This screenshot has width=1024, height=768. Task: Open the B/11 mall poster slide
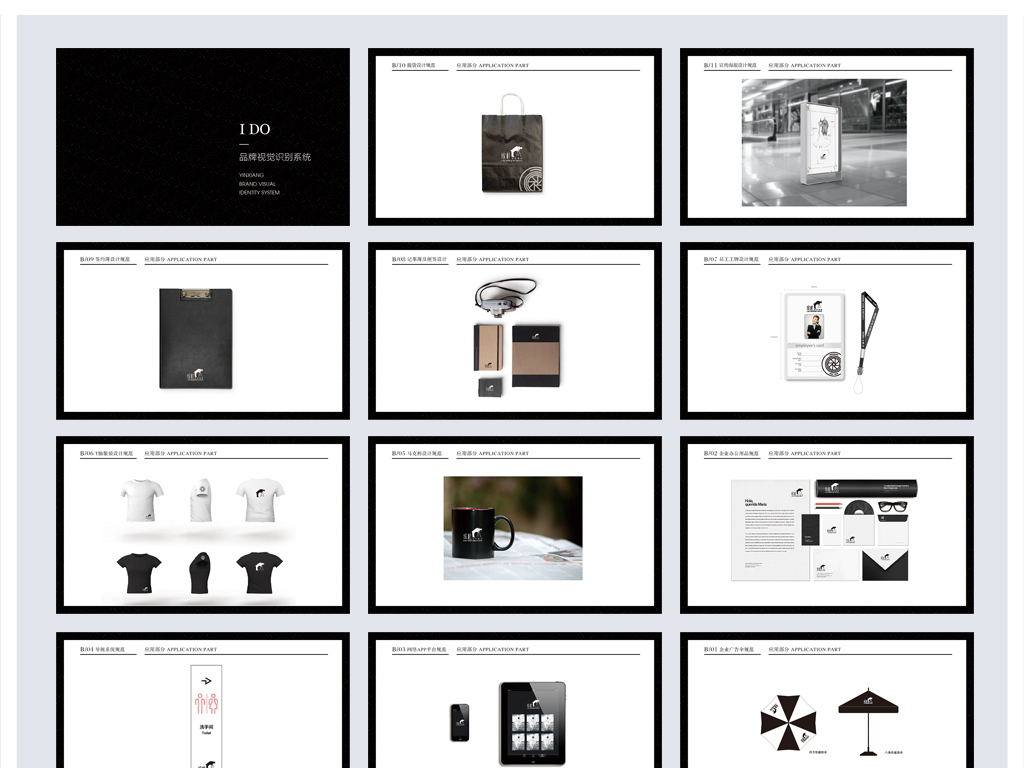point(827,136)
